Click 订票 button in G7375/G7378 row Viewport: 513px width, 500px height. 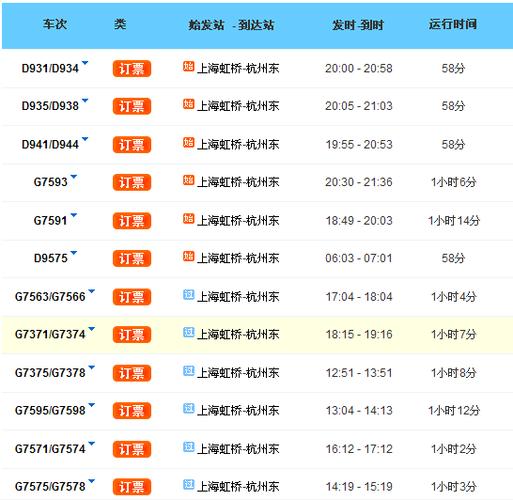pyautogui.click(x=132, y=373)
